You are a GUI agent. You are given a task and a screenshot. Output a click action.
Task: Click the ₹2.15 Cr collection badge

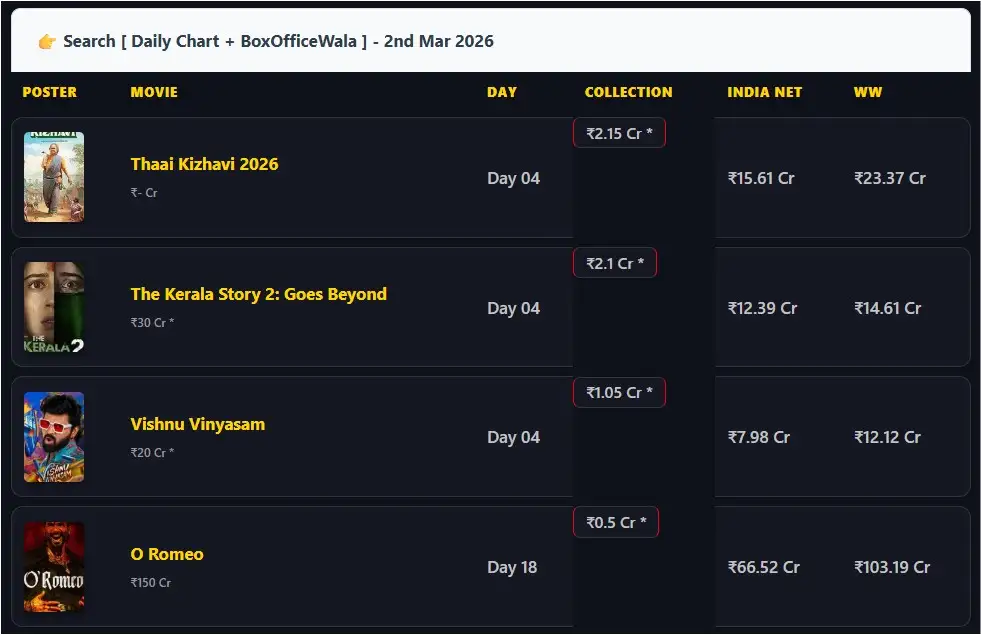click(619, 132)
